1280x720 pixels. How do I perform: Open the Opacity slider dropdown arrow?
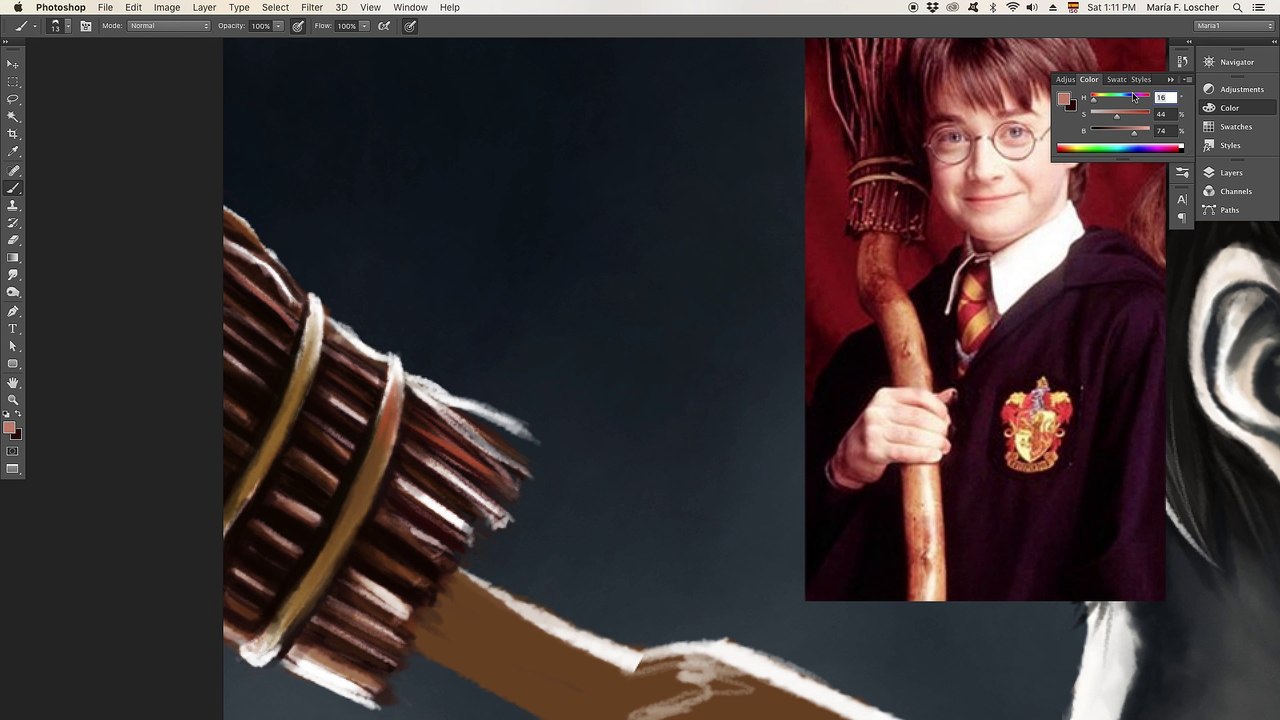pyautogui.click(x=278, y=26)
